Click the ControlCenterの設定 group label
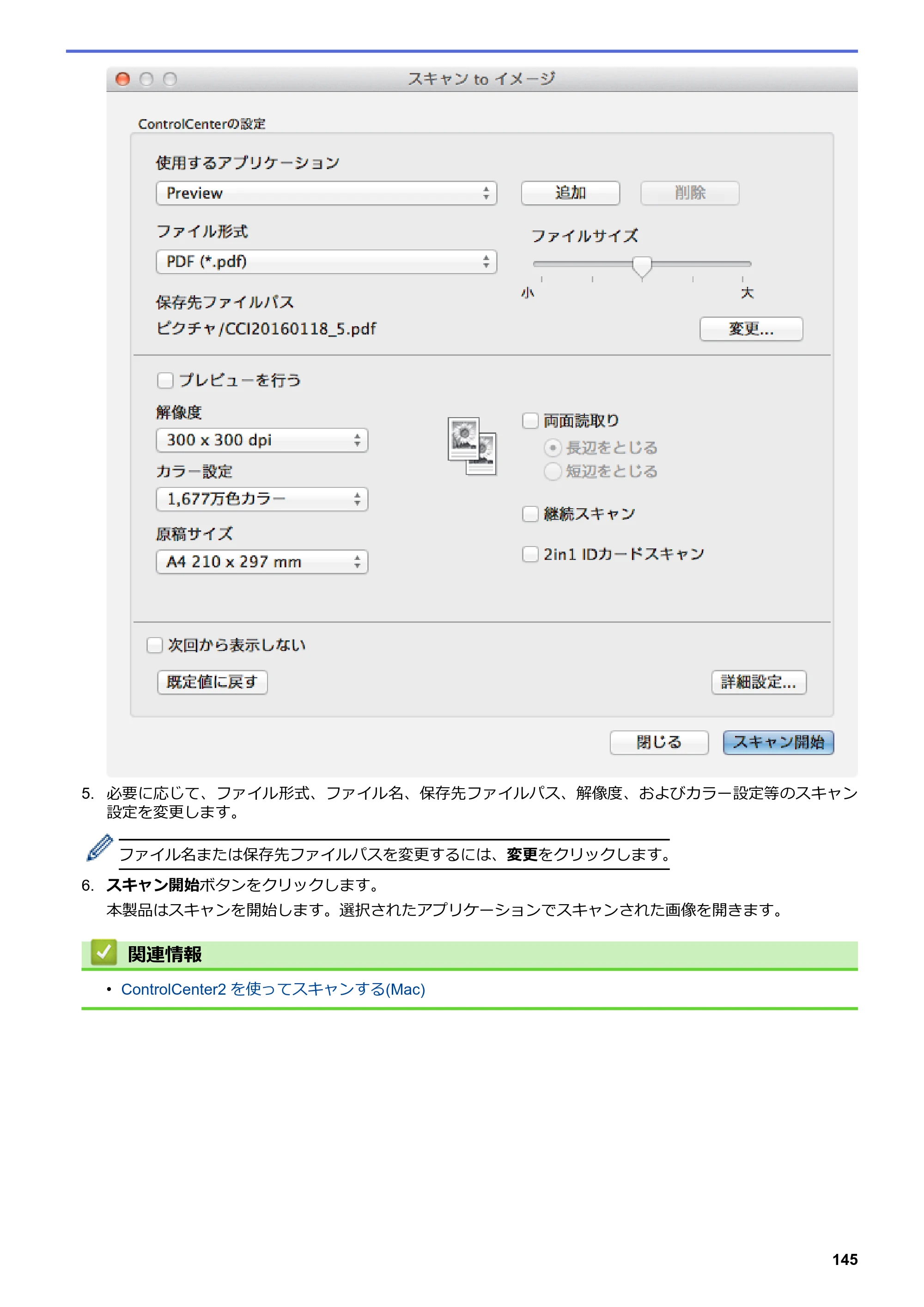 point(201,124)
